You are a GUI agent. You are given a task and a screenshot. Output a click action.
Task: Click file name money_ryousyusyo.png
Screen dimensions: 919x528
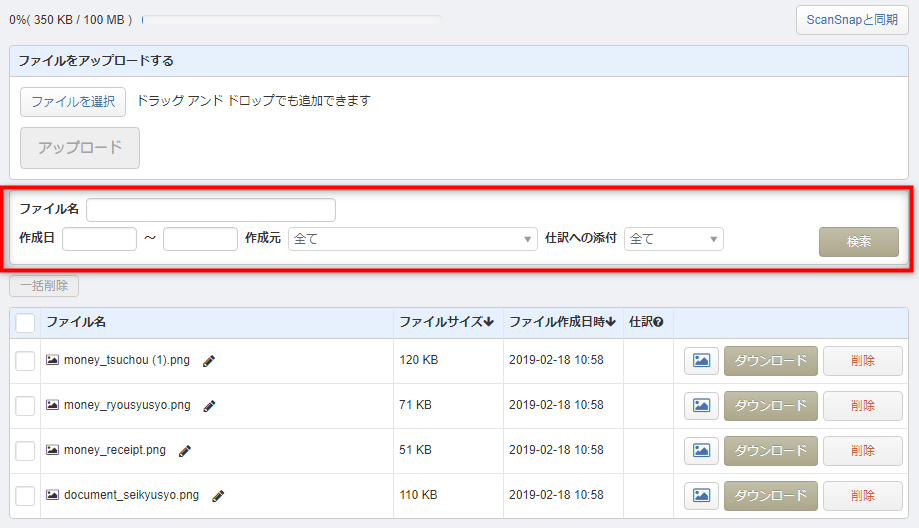coord(127,405)
